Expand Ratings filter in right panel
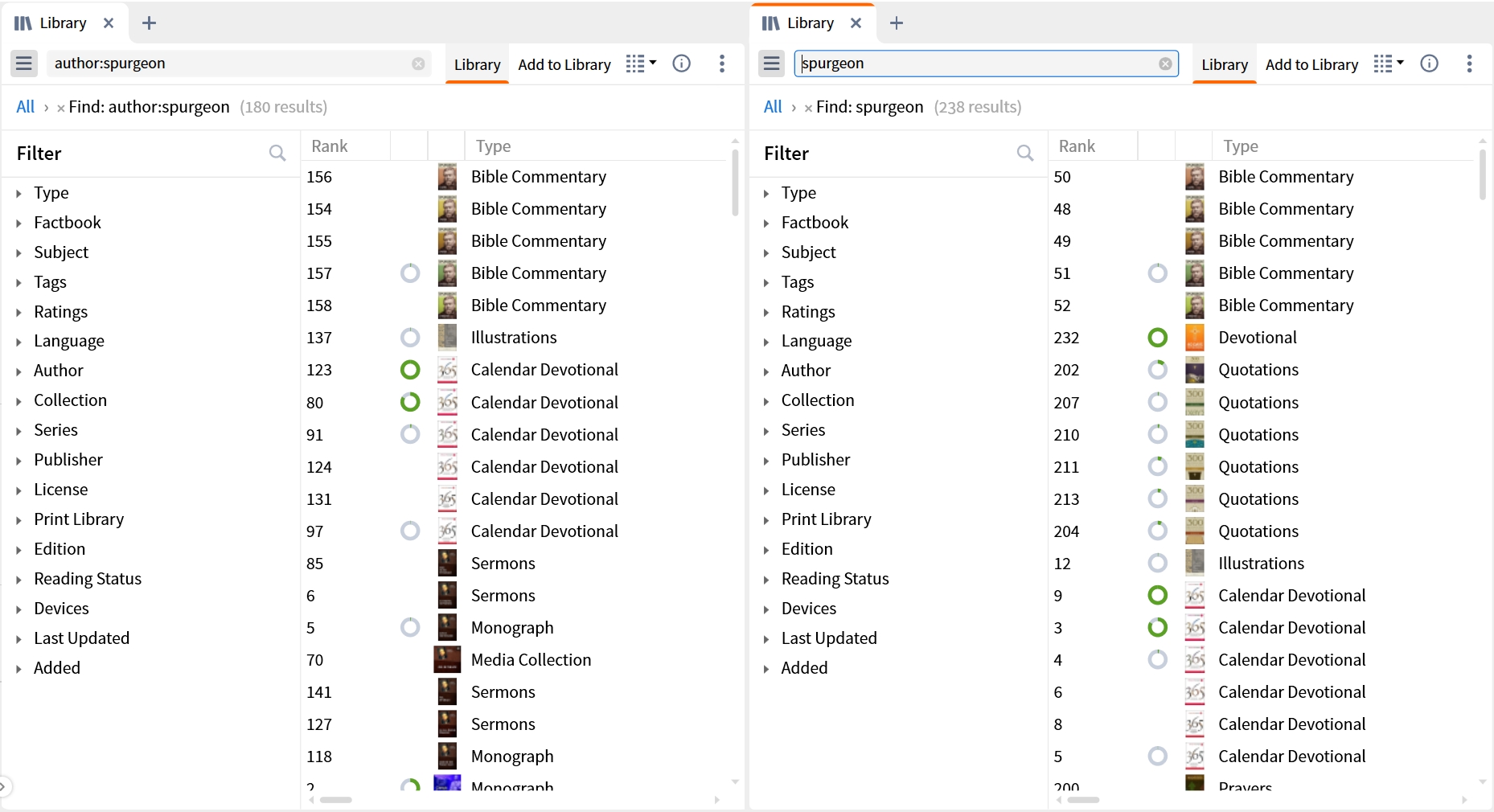Screen dimensions: 1494x812 766,313
